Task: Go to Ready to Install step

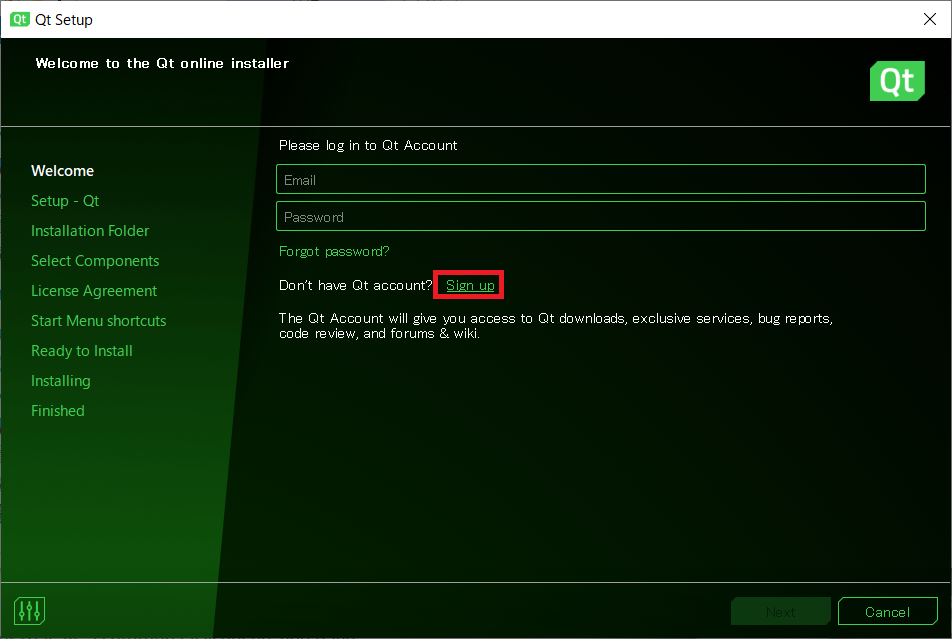Action: tap(82, 350)
